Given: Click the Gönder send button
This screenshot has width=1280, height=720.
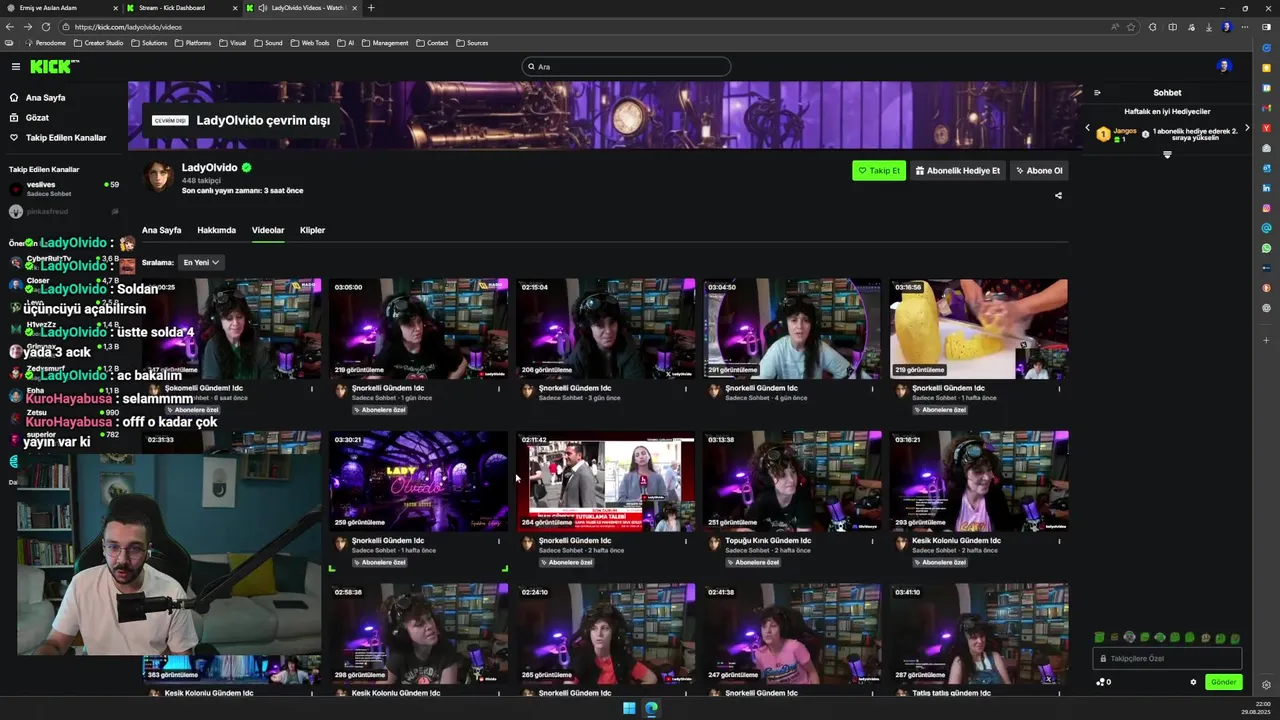Looking at the screenshot, I should pos(1224,682).
